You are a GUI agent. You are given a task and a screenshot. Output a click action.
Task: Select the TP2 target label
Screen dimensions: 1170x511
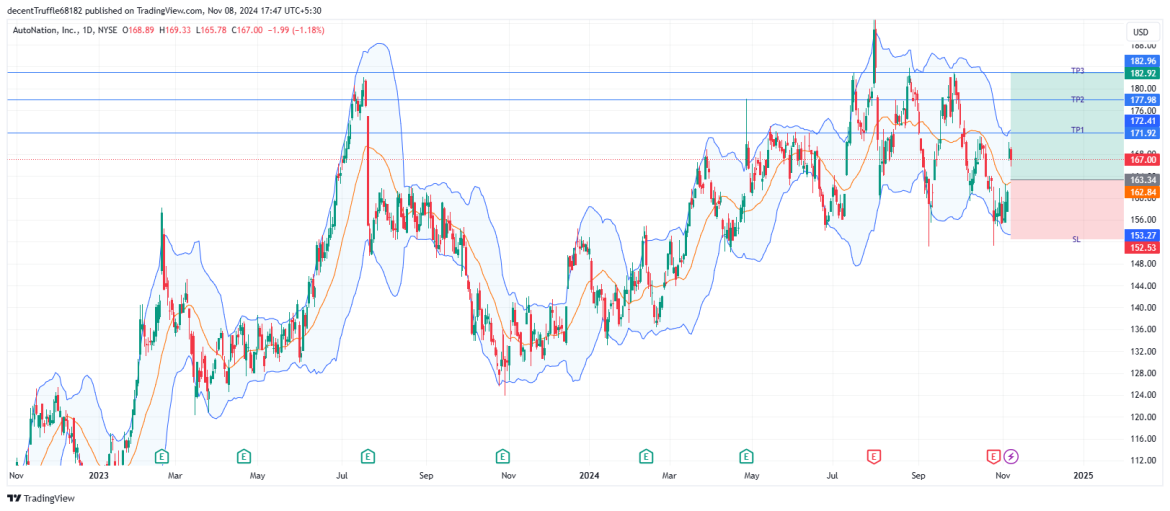point(1077,100)
